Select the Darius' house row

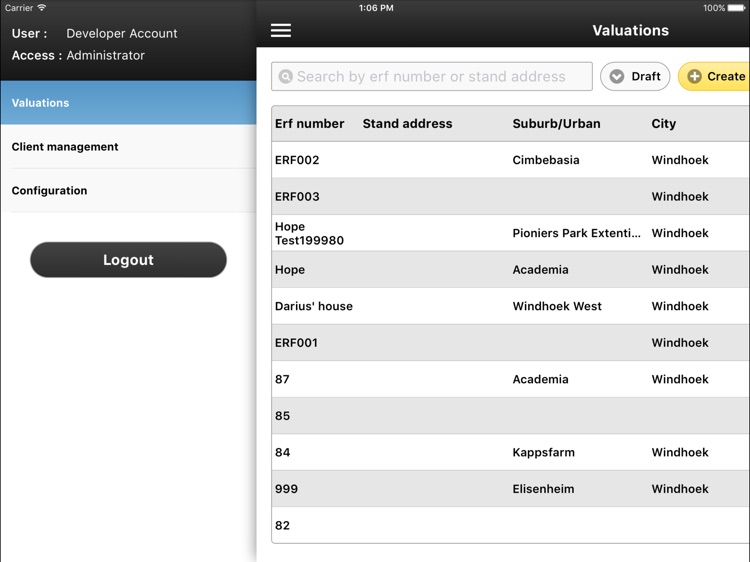pyautogui.click(x=510, y=306)
